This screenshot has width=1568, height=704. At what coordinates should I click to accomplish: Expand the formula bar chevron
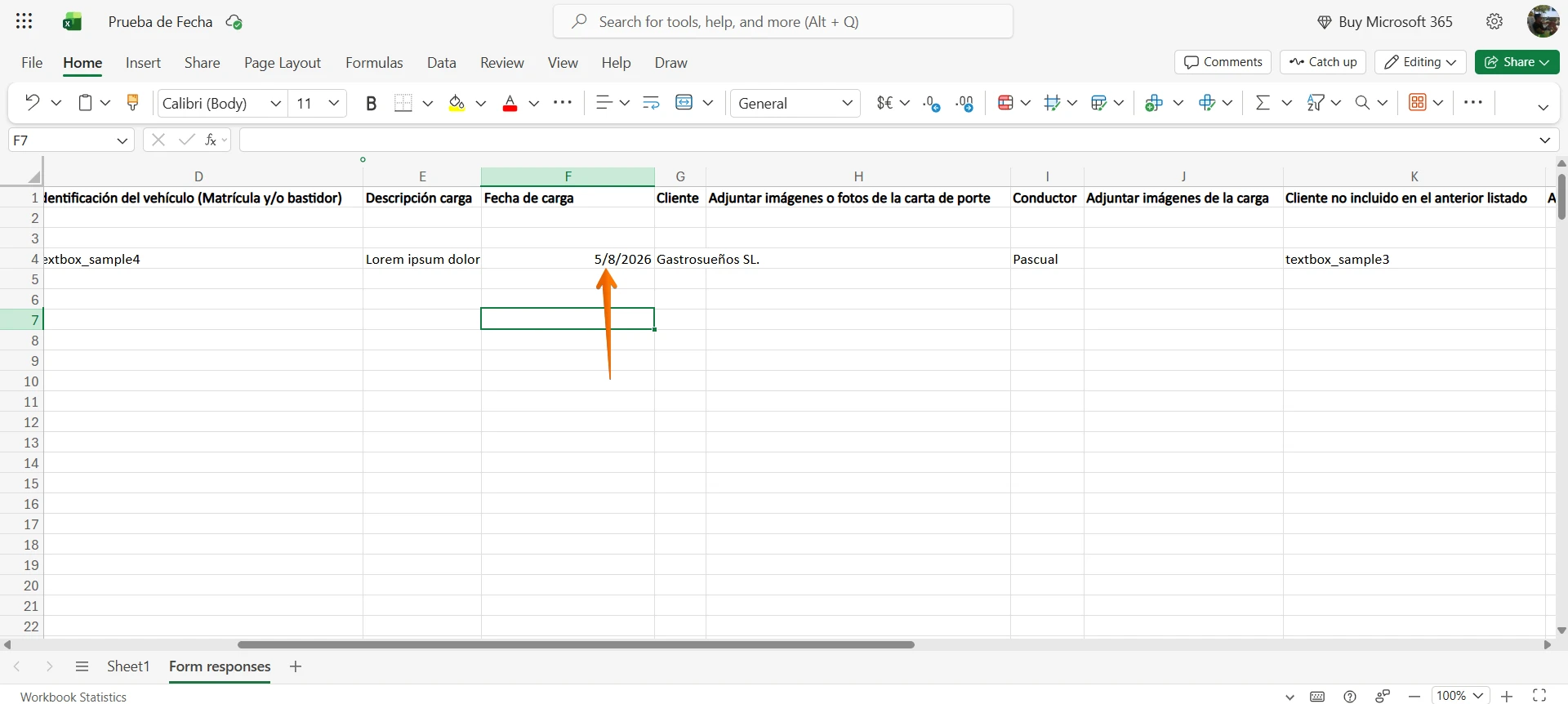(x=1544, y=140)
